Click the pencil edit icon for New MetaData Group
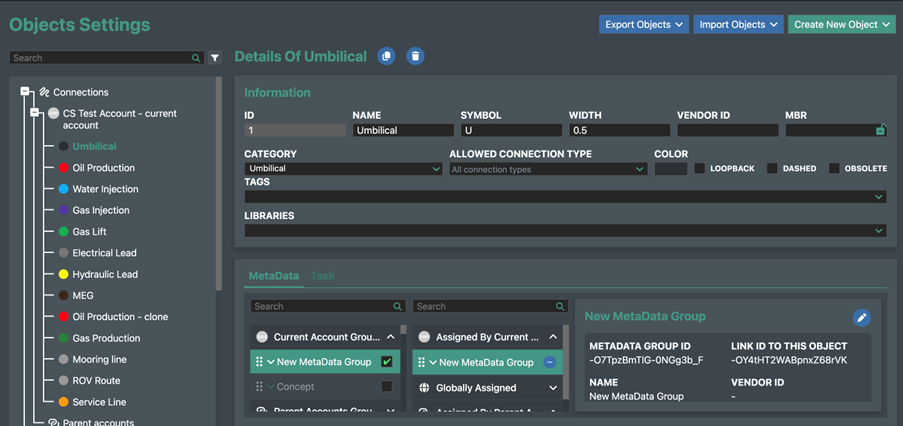The image size is (903, 426). [861, 318]
